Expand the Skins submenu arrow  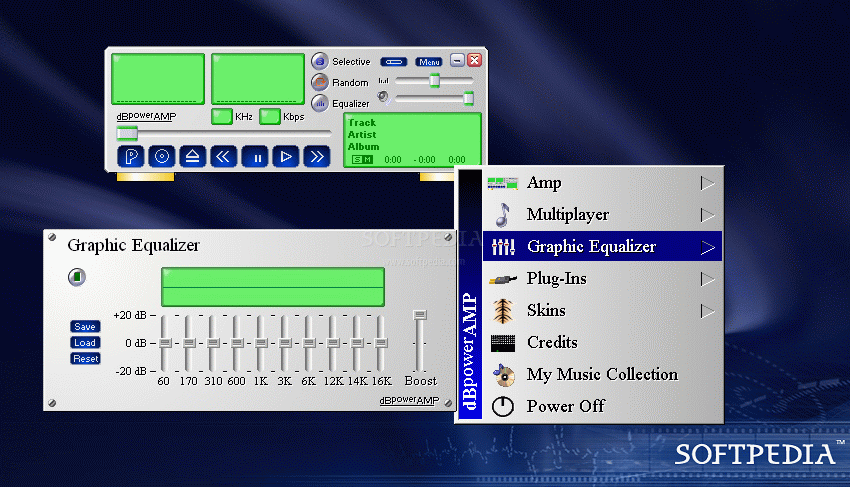707,311
